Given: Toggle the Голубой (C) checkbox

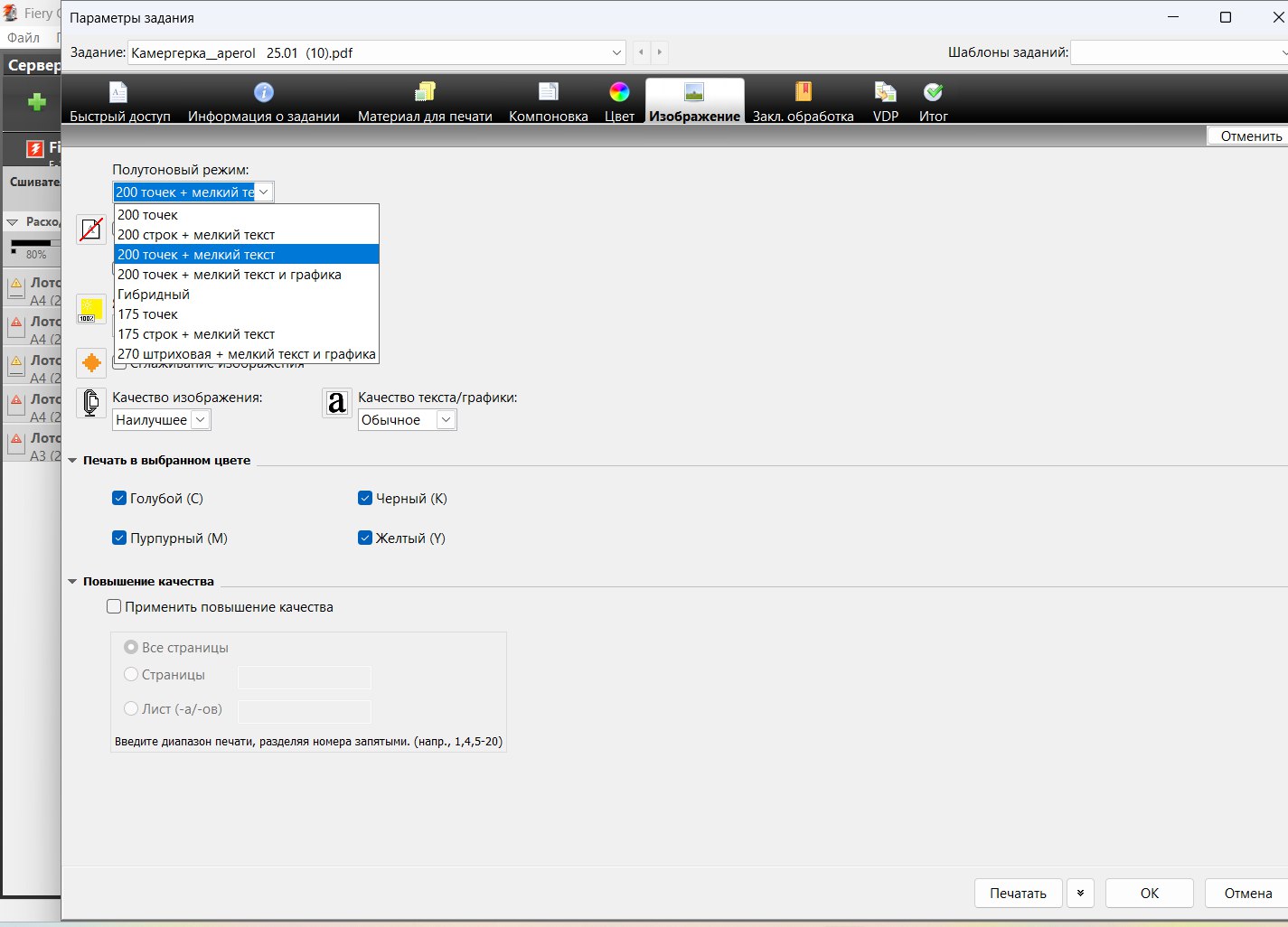Looking at the screenshot, I should point(119,498).
